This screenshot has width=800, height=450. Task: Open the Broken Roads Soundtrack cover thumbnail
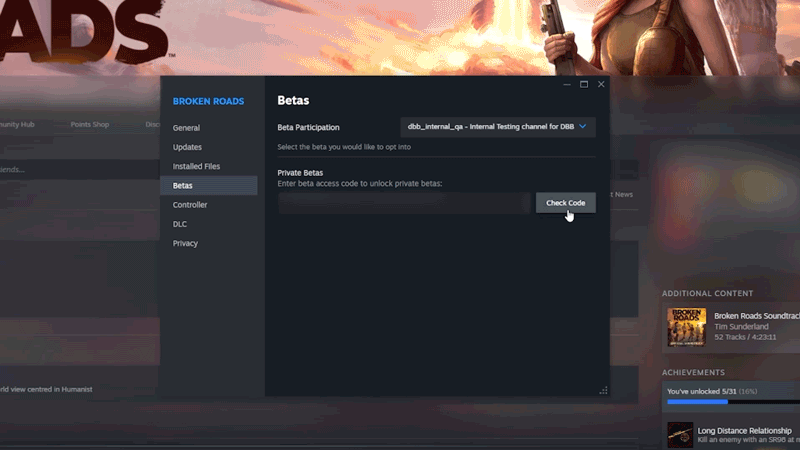[686, 326]
